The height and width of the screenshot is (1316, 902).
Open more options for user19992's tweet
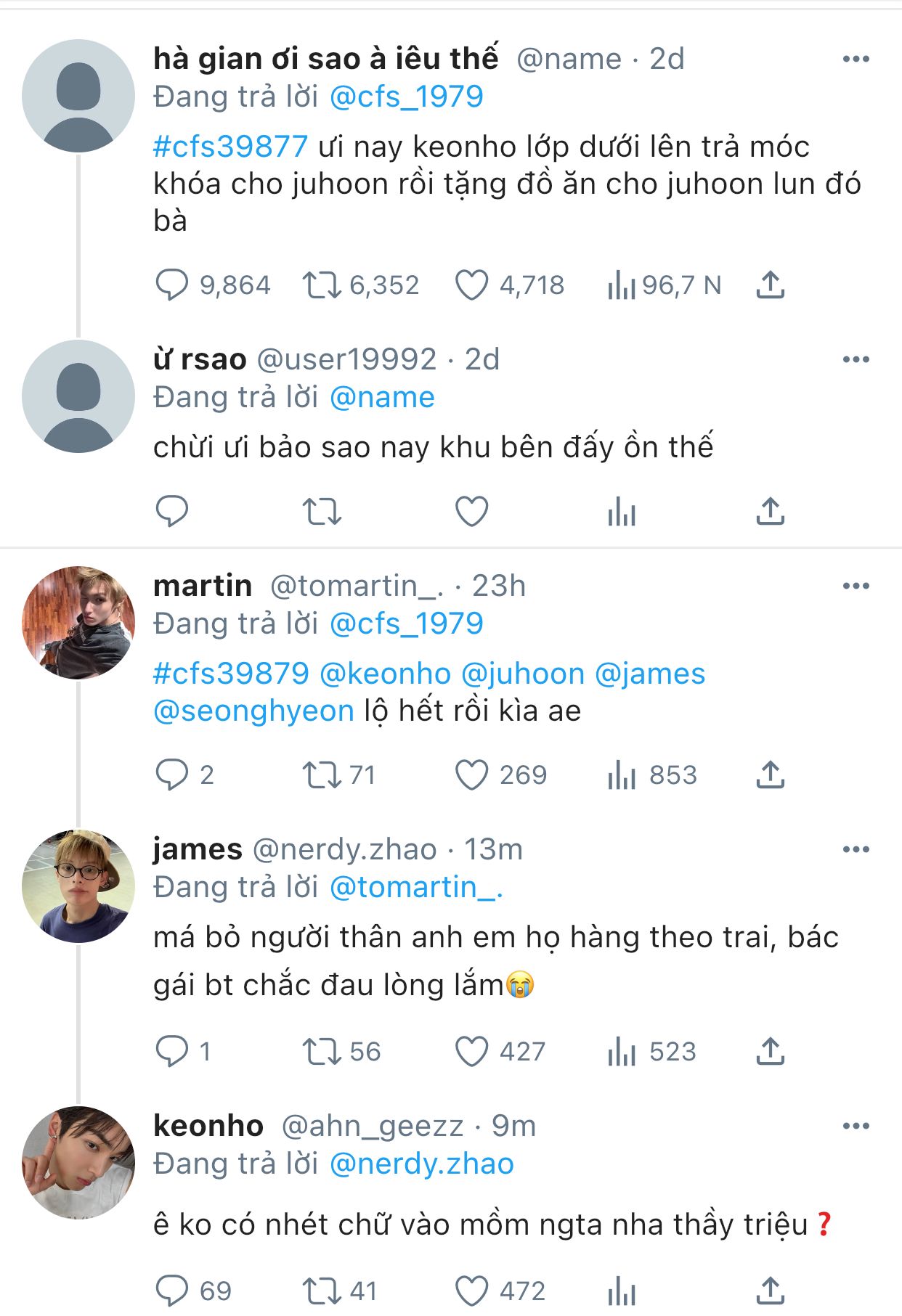point(856,359)
